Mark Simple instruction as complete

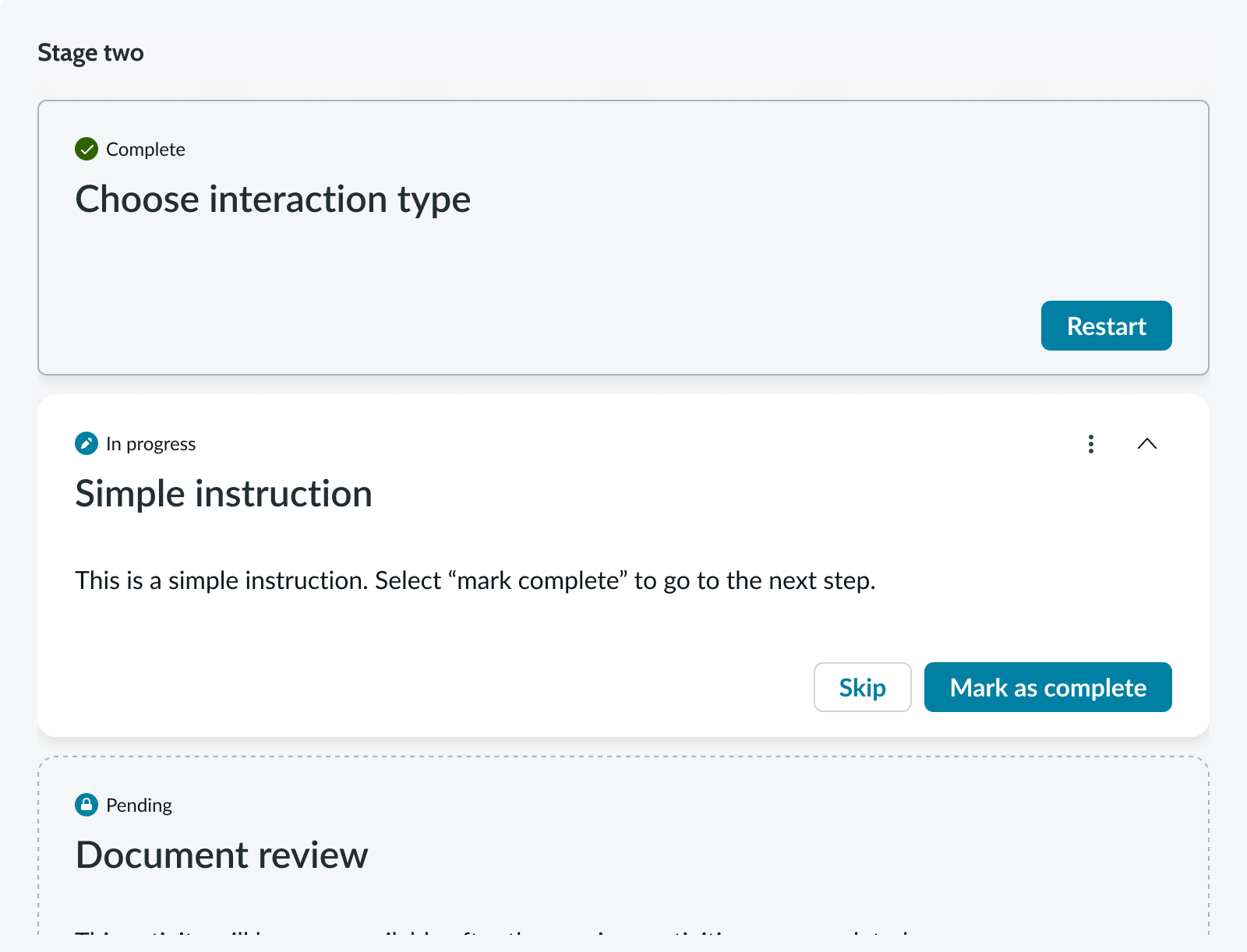pos(1047,687)
